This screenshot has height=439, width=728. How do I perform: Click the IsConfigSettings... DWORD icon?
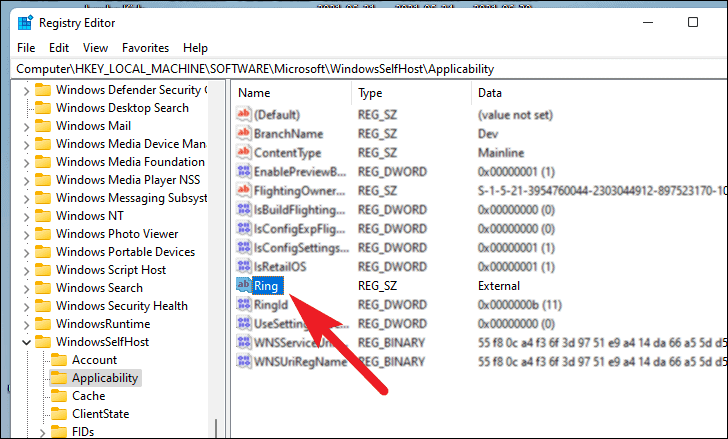243,247
